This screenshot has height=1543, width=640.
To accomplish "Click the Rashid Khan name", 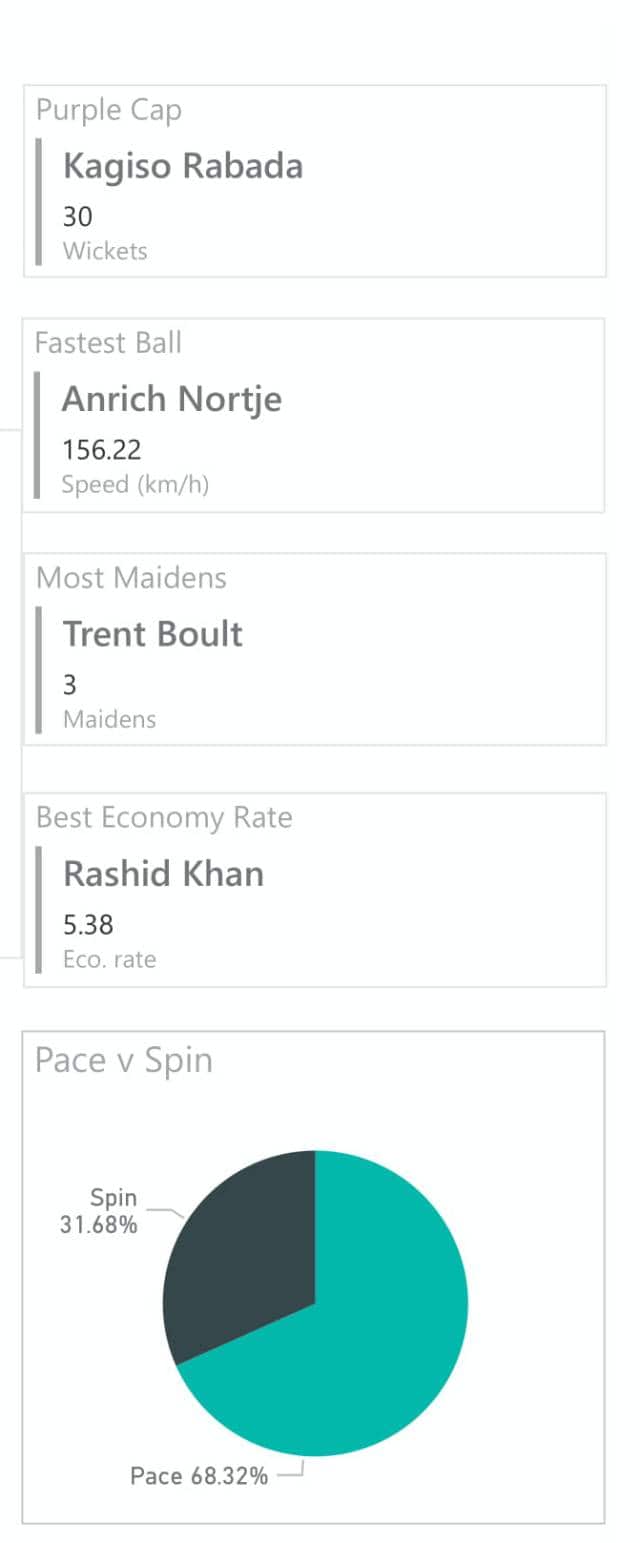I will point(163,874).
